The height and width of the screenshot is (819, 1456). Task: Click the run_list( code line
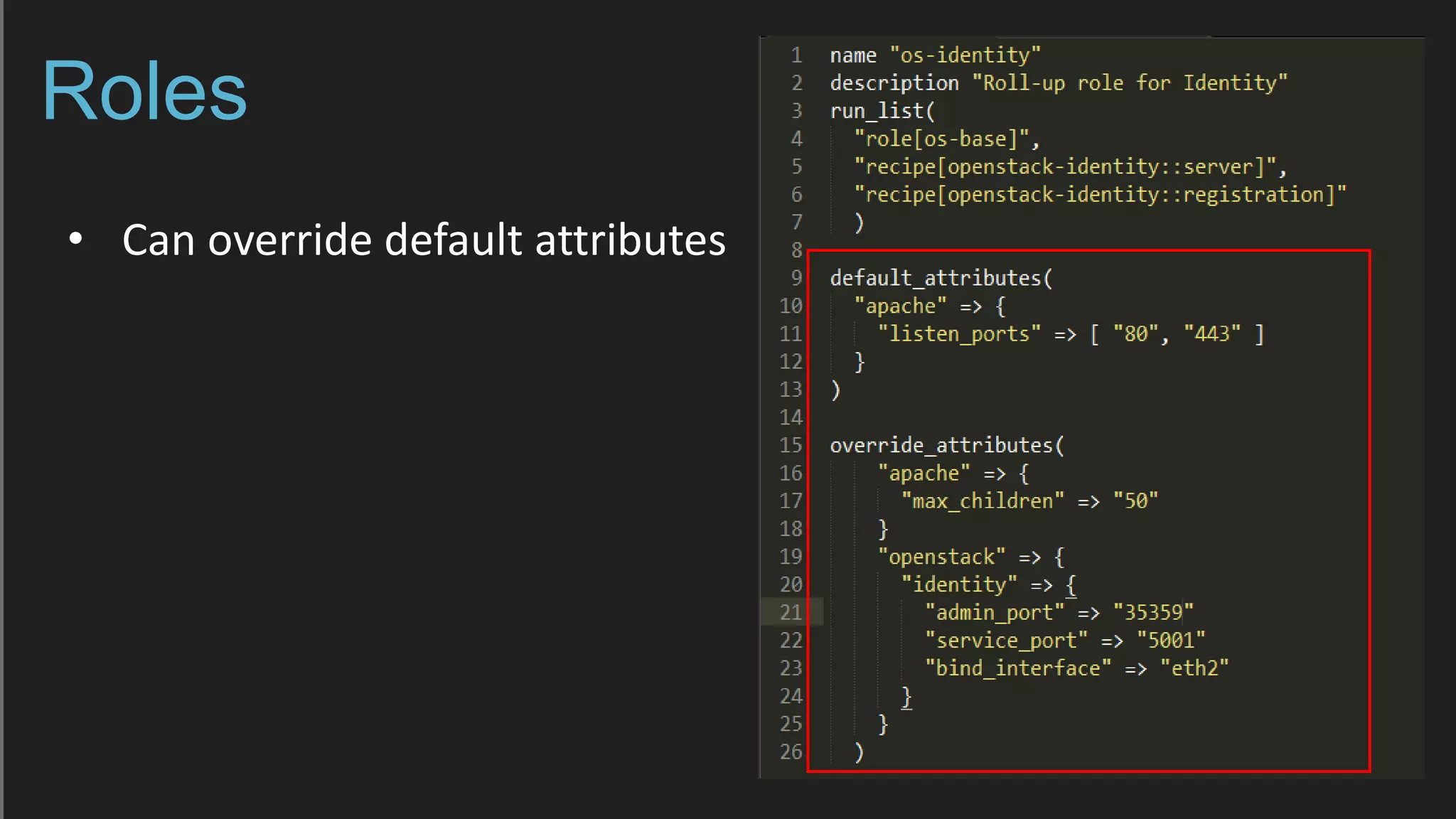coord(882,111)
